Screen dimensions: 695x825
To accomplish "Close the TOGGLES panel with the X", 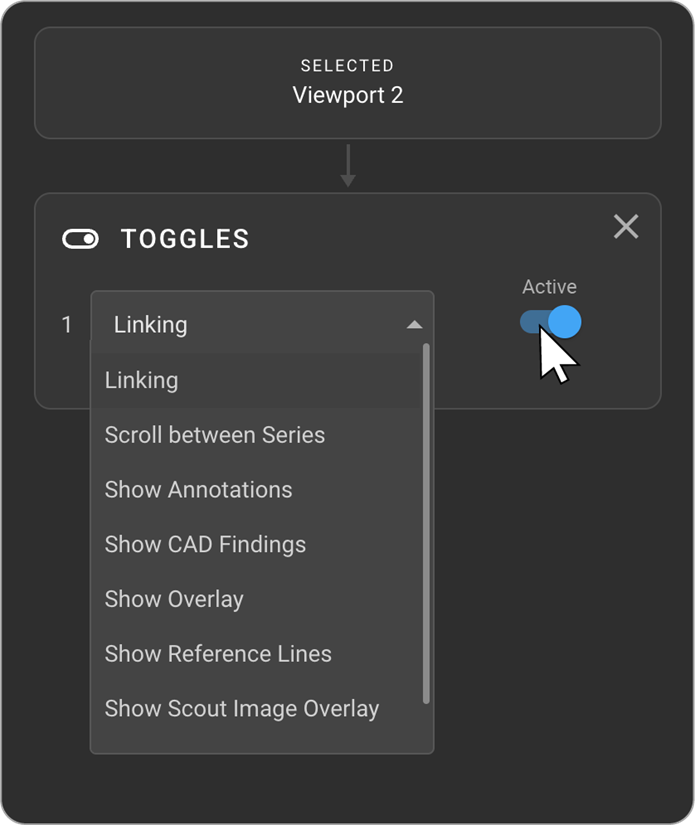I will click(626, 227).
